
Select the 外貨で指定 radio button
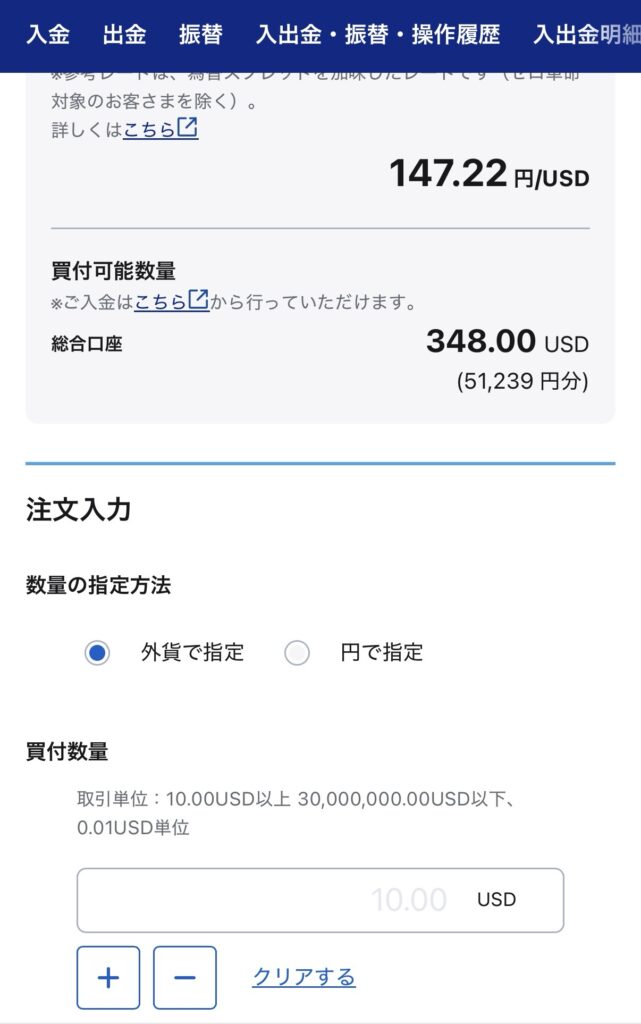coord(97,652)
